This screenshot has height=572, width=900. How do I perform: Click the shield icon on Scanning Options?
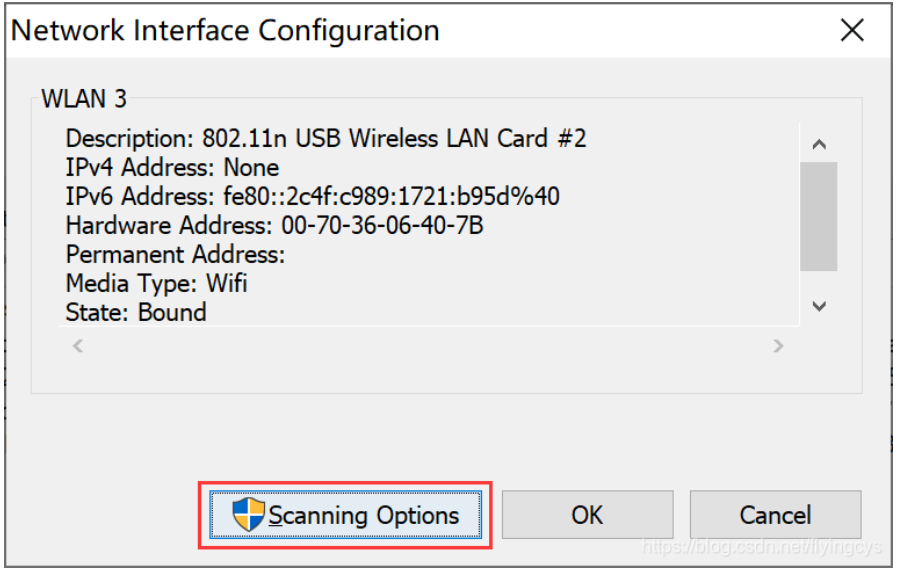pyautogui.click(x=248, y=515)
